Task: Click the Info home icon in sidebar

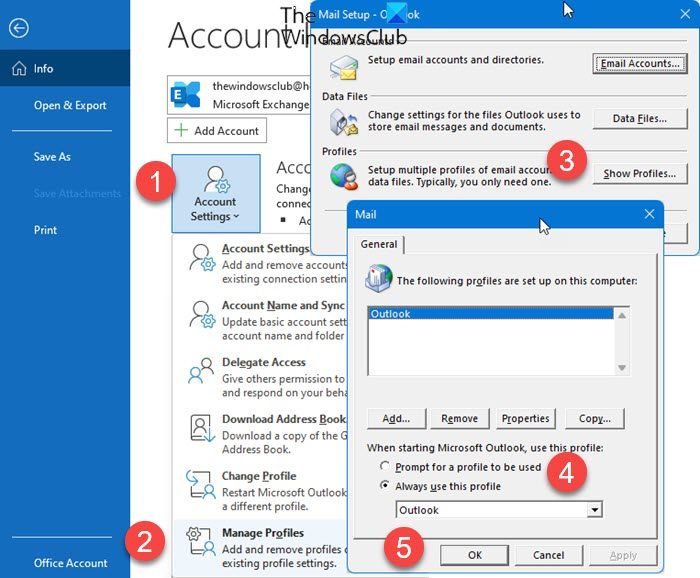Action: (19, 68)
